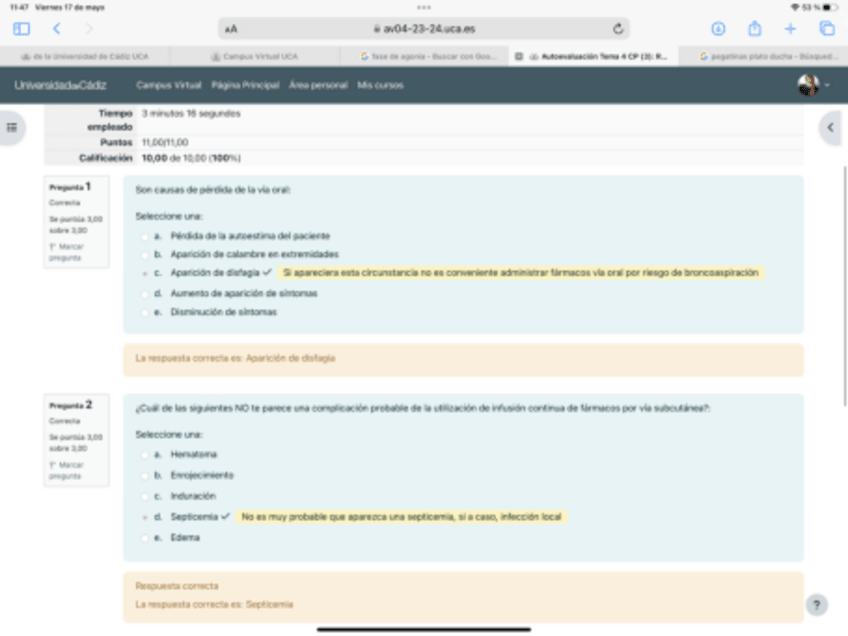848x636 pixels.
Task: Click the '3 minutos 16 segundos' value
Action: click(191, 114)
